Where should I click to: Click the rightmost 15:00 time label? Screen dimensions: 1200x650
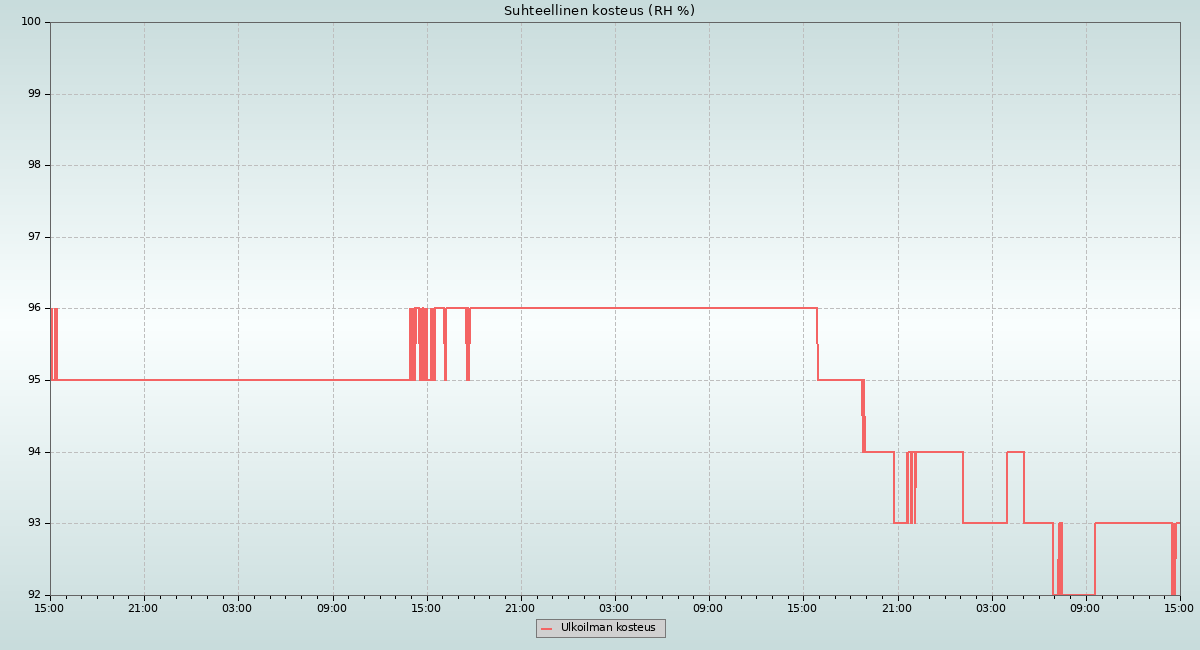[x=1179, y=608]
